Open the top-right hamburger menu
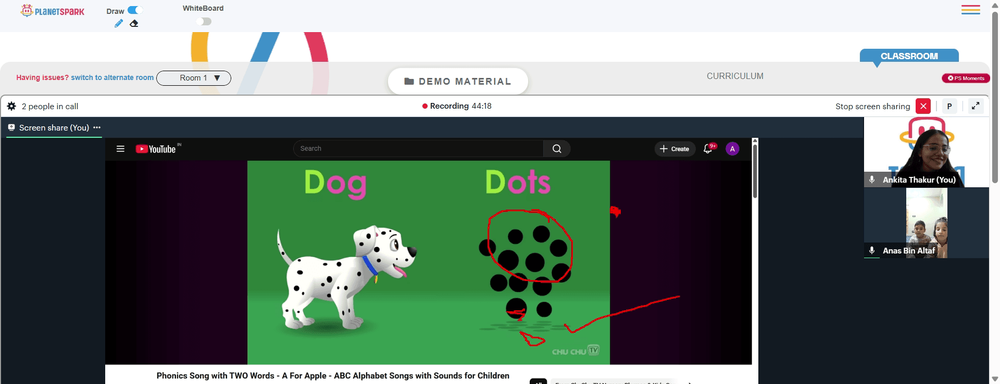The image size is (1000, 384). click(971, 10)
